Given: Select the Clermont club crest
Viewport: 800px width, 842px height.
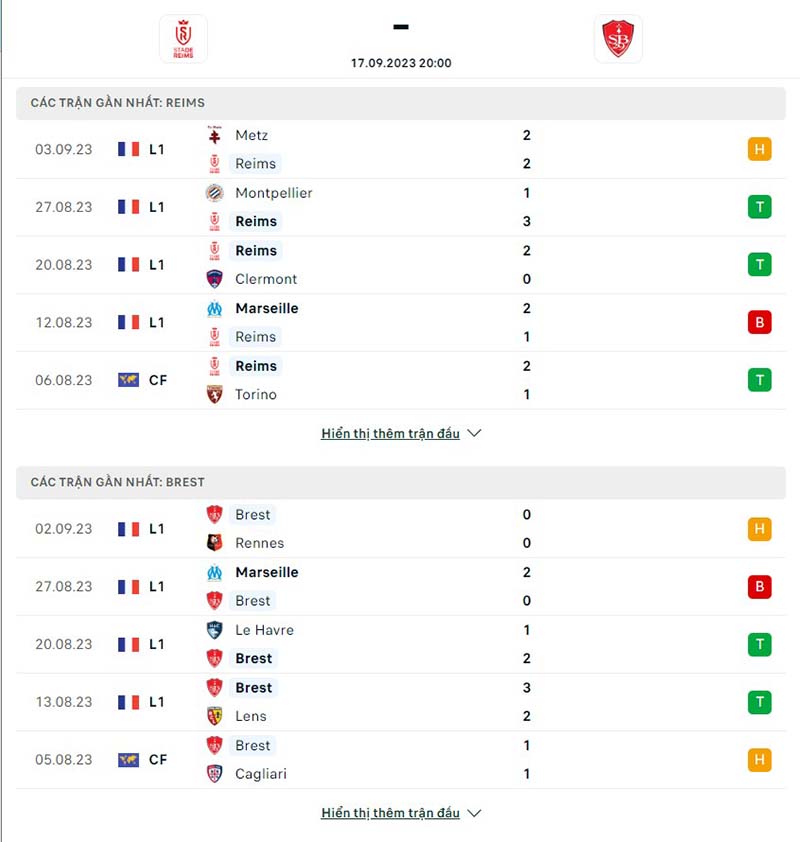Looking at the screenshot, I should [214, 279].
